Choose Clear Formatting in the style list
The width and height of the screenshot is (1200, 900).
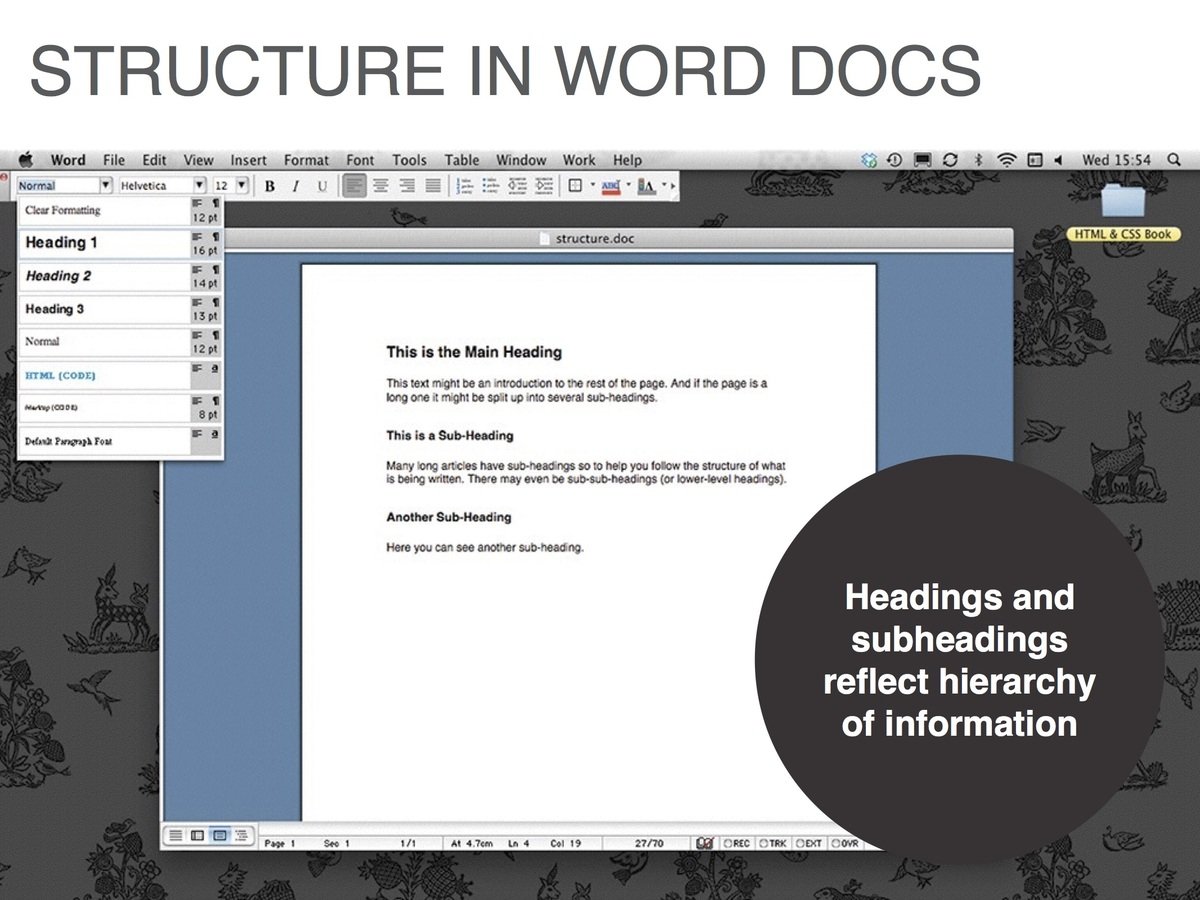(120, 211)
